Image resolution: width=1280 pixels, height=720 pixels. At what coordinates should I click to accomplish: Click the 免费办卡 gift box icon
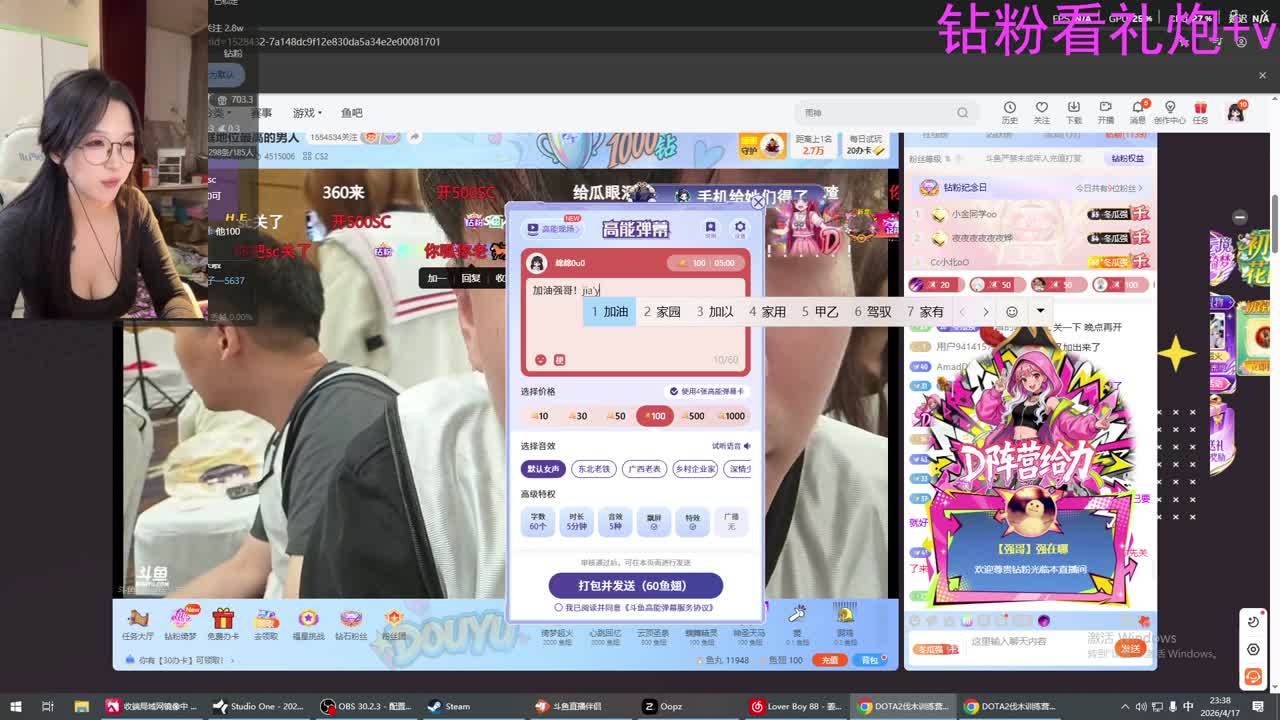[223, 621]
